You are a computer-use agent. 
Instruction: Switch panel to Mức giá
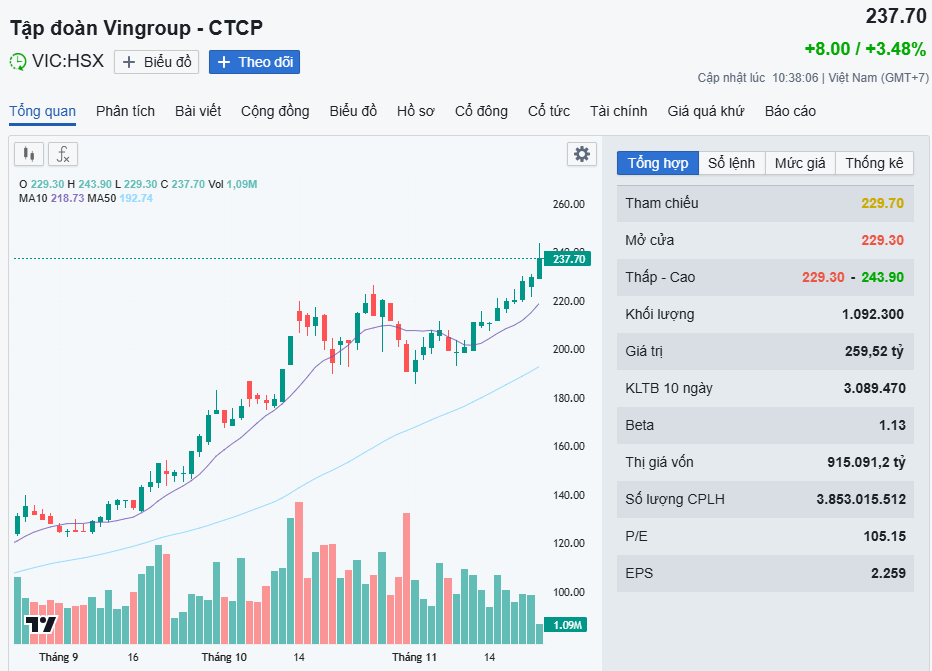[800, 163]
